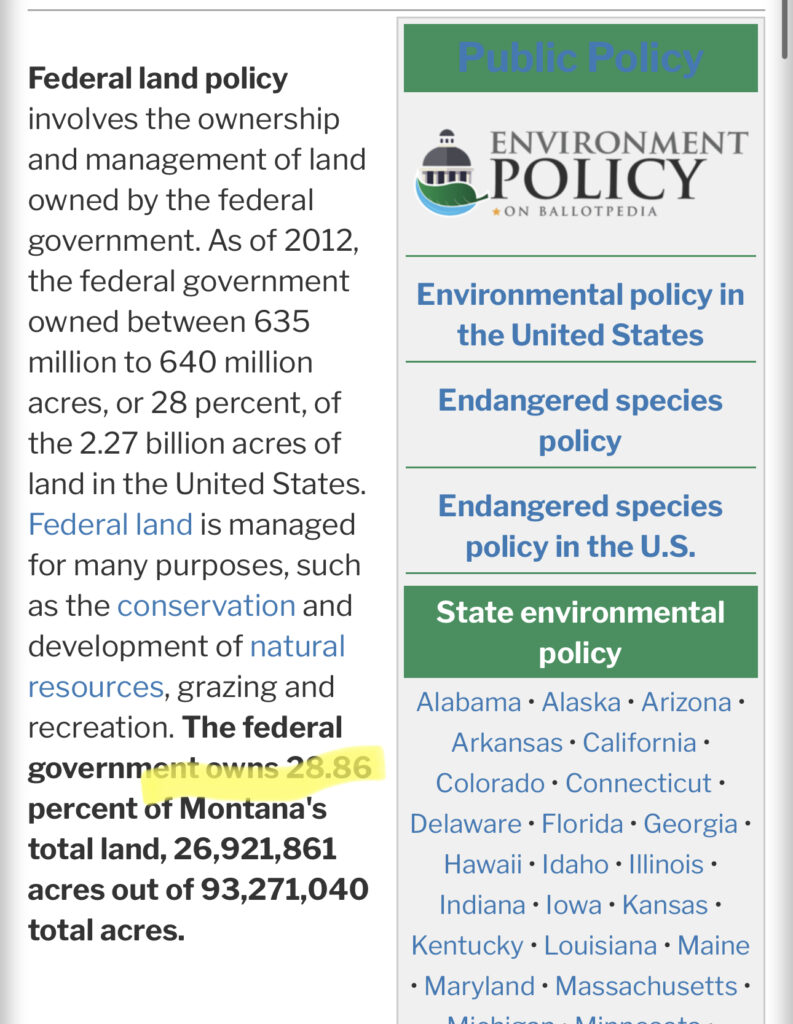Open the California state link

[639, 743]
